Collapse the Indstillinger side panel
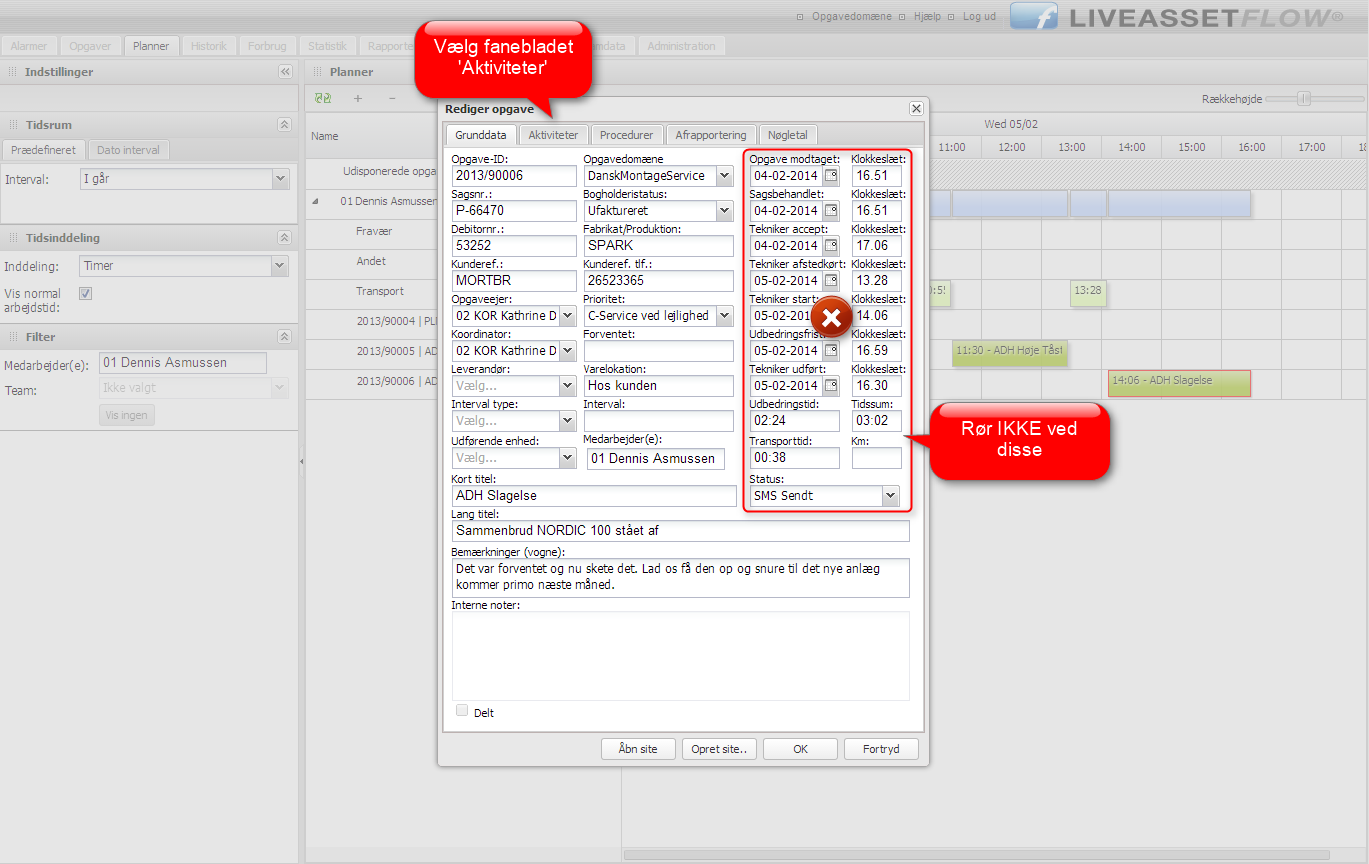1369x864 pixels. (285, 72)
